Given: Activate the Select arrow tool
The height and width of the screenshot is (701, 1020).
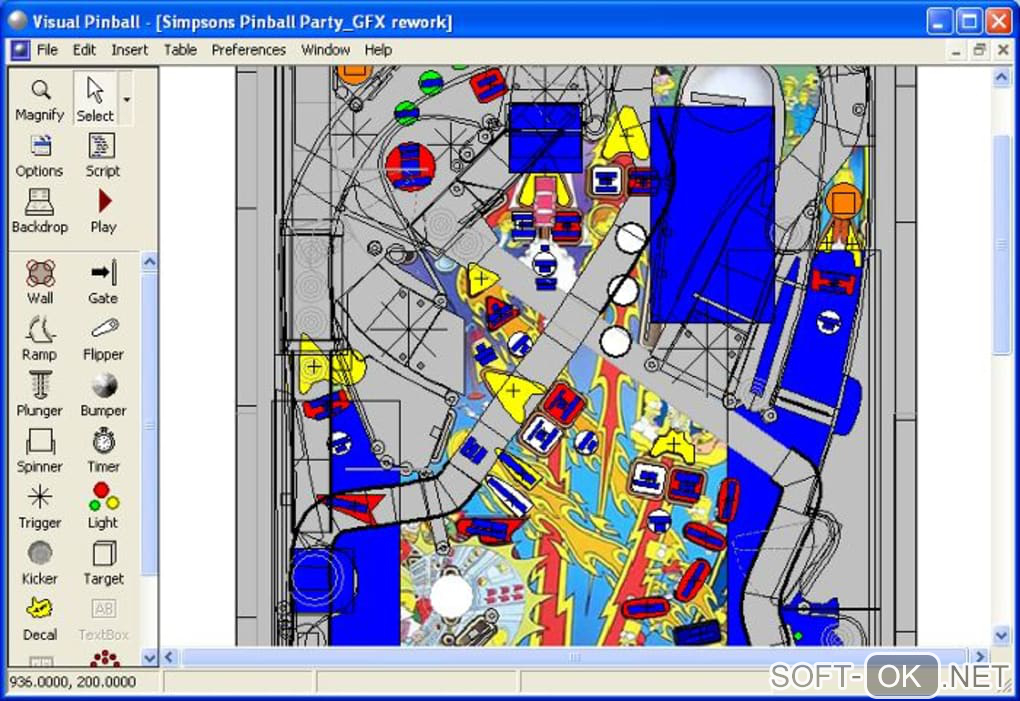Looking at the screenshot, I should pyautogui.click(x=95, y=99).
